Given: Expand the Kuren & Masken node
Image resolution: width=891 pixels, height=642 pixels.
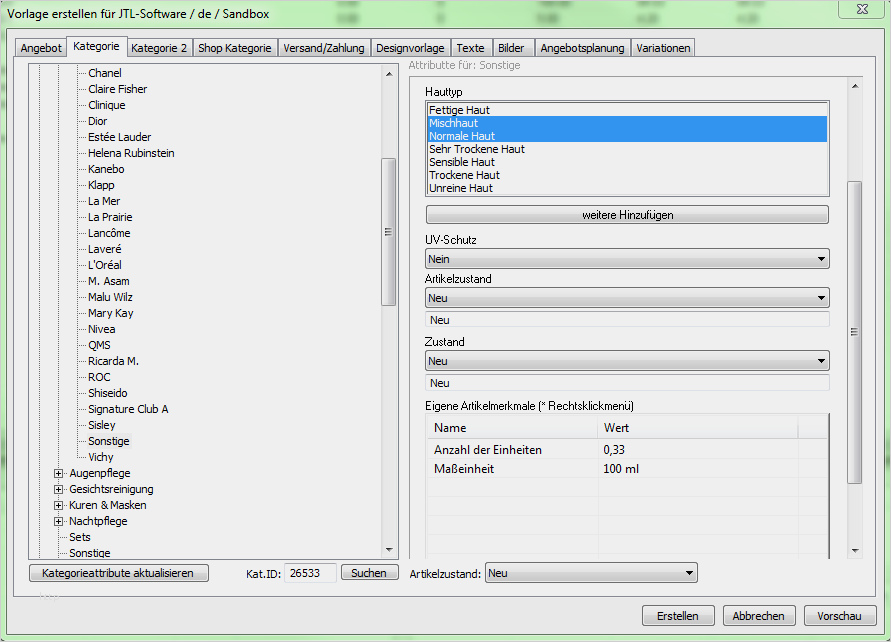Looking at the screenshot, I should [x=59, y=505].
